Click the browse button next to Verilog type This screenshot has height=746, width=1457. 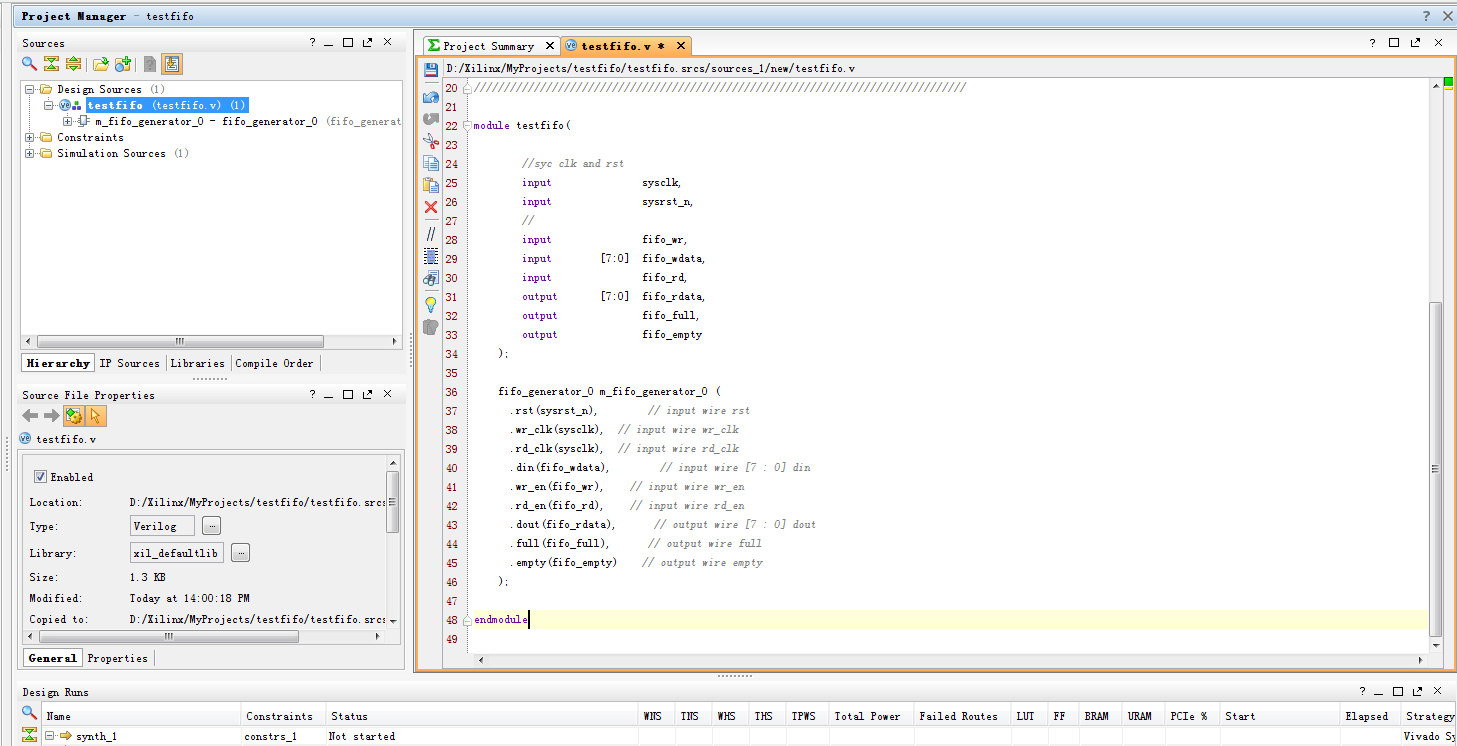point(211,526)
